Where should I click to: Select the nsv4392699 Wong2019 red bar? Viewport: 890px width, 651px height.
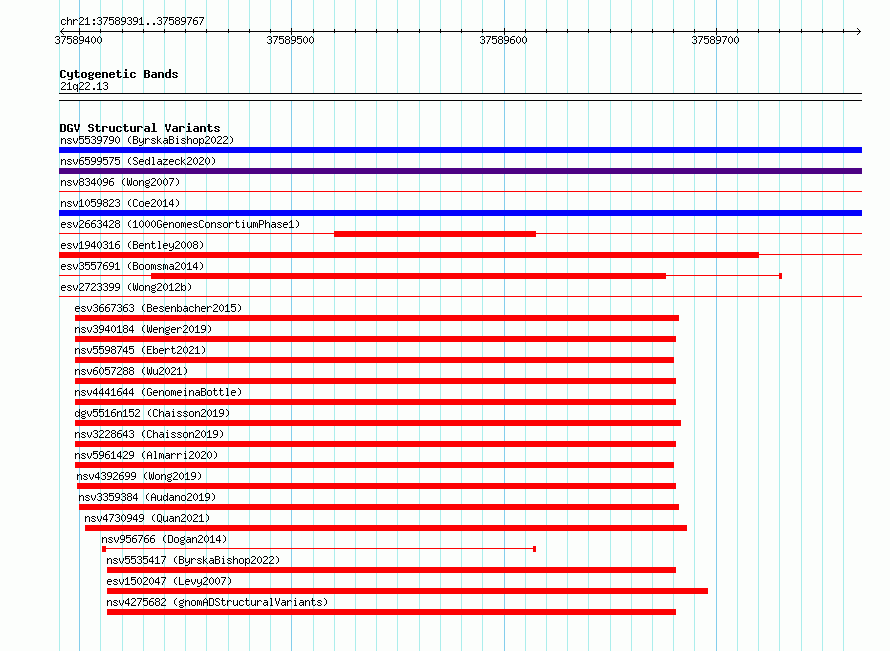[376, 486]
